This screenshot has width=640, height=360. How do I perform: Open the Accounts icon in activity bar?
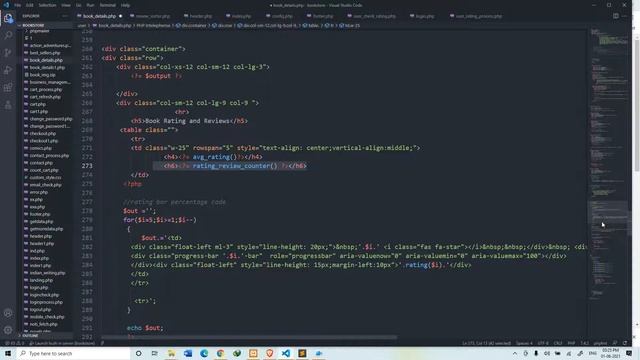8,313
